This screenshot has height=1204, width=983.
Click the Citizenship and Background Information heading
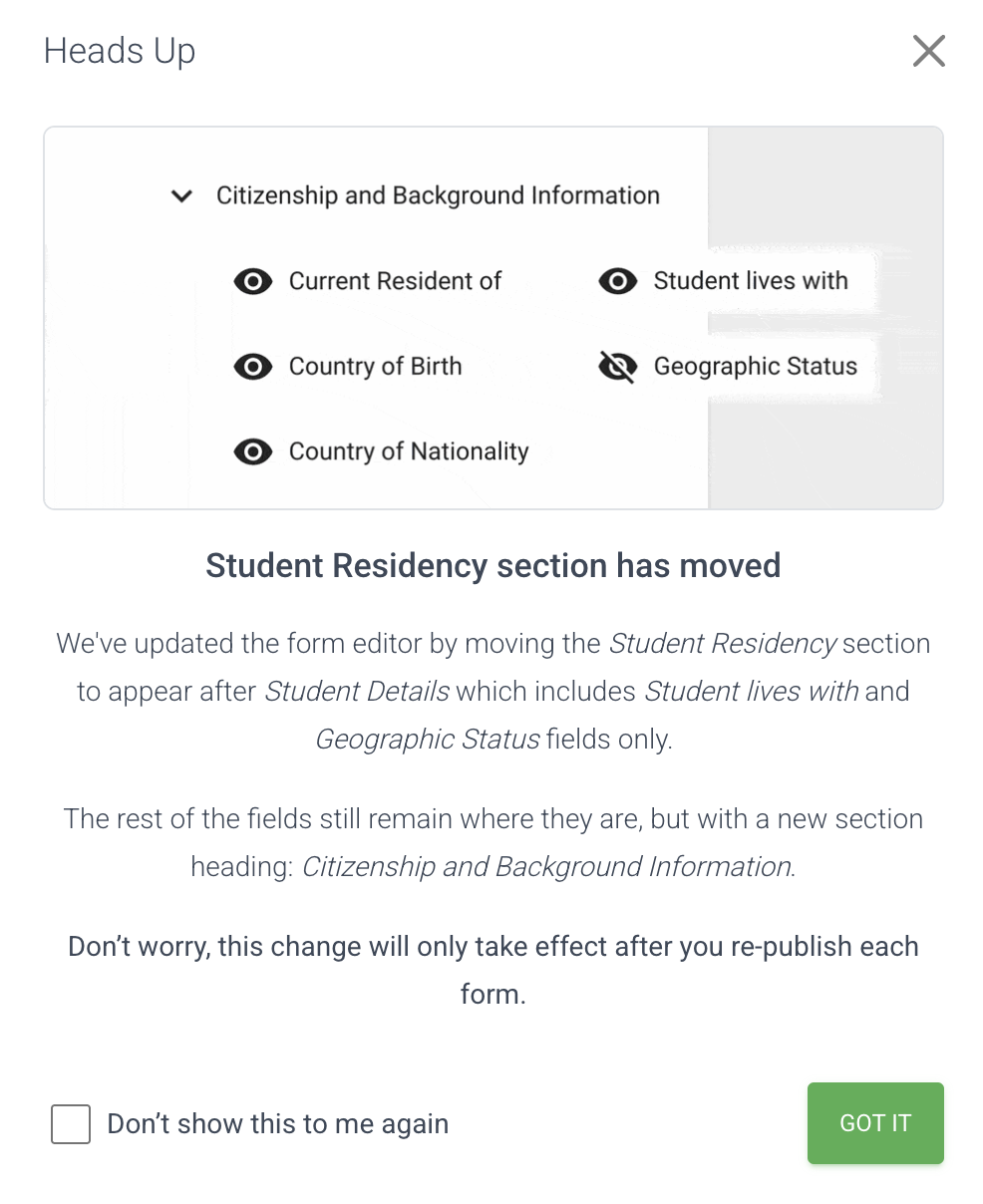click(x=438, y=195)
